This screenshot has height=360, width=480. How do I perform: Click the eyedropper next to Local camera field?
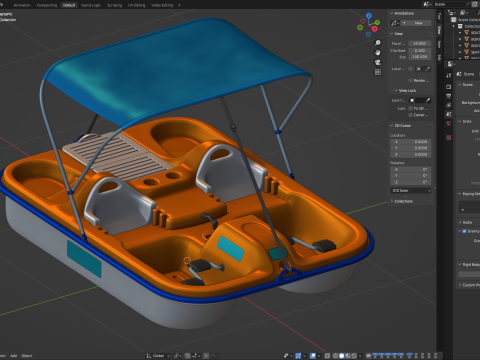[428, 69]
